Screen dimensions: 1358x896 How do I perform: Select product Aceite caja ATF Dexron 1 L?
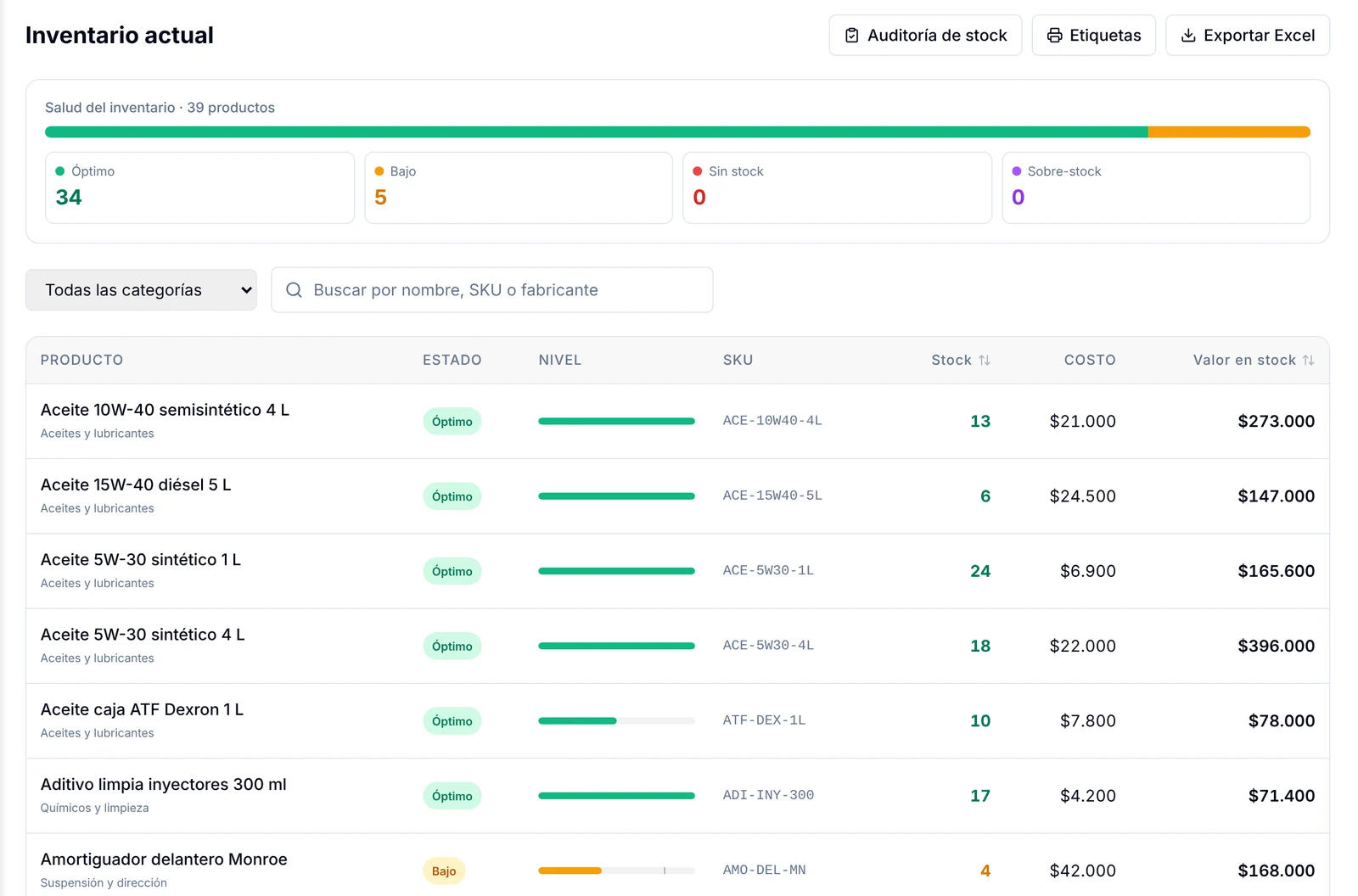pyautogui.click(x=142, y=709)
